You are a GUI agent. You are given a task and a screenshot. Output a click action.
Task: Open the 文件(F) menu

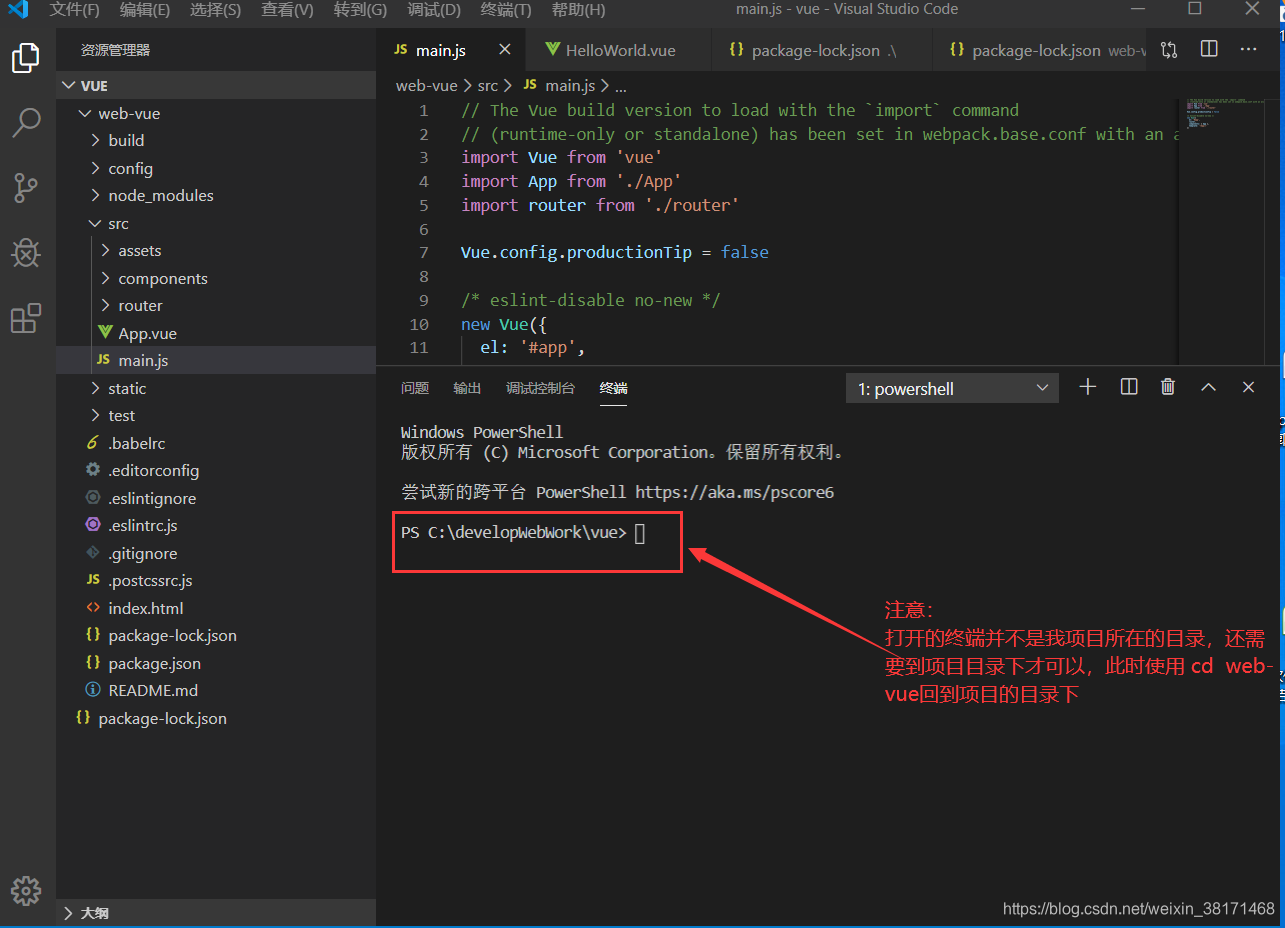(x=75, y=10)
